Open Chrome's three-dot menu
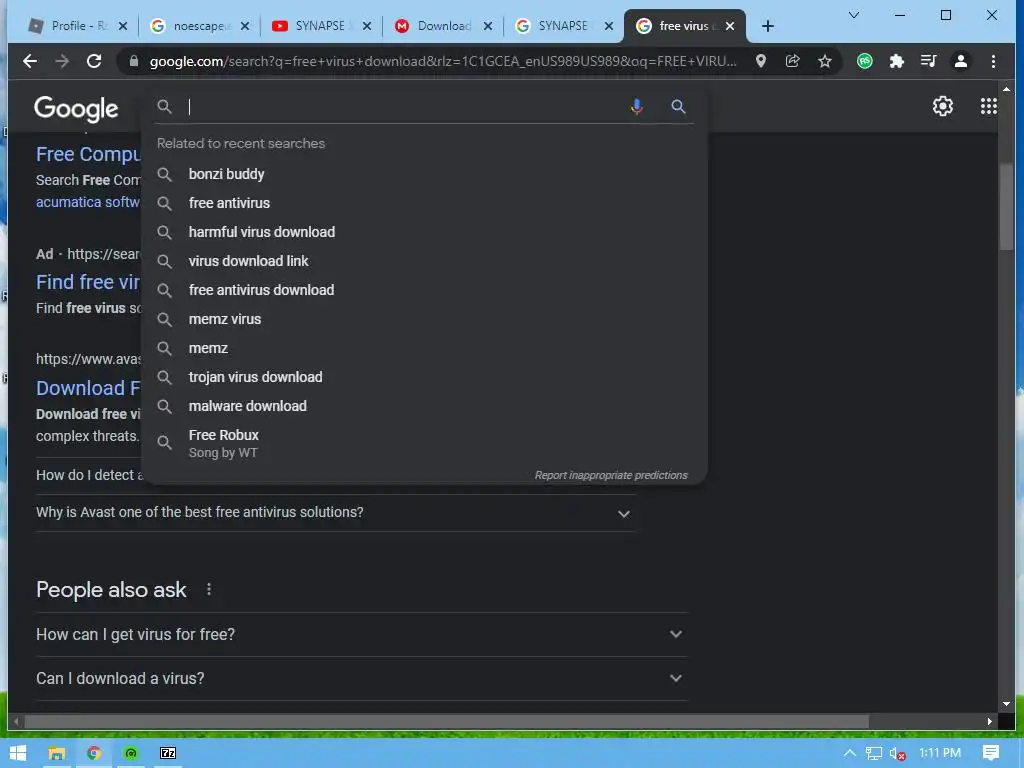 click(993, 61)
